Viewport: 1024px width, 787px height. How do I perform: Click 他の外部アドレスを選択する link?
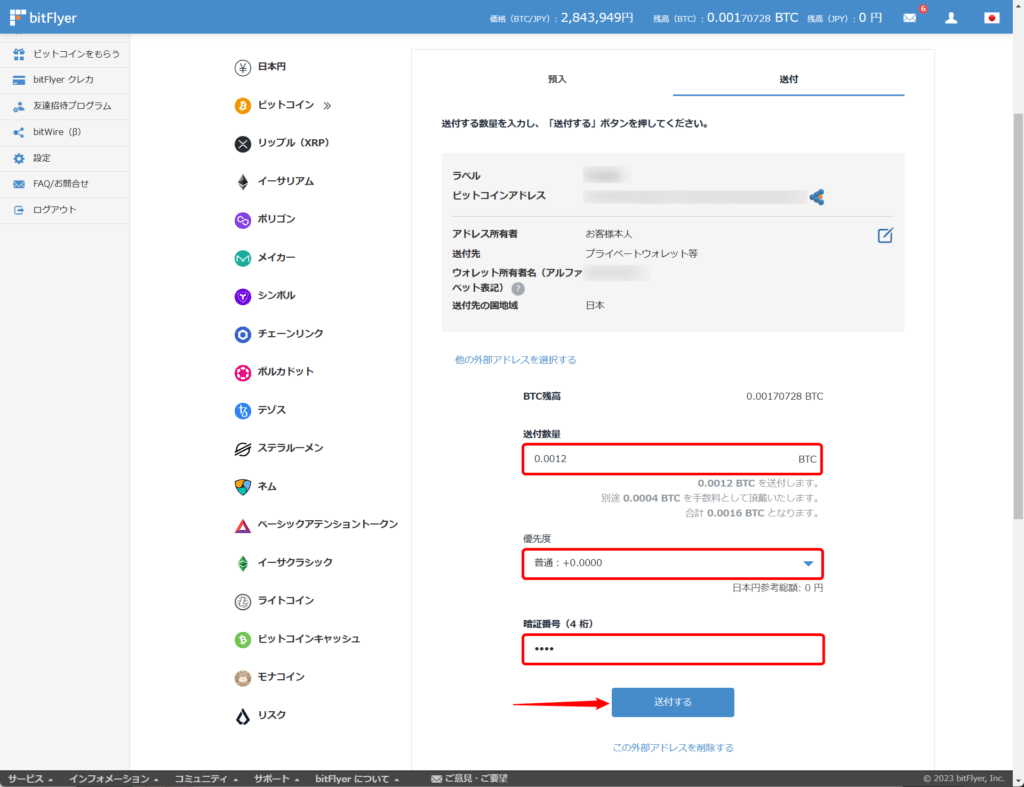[515, 360]
